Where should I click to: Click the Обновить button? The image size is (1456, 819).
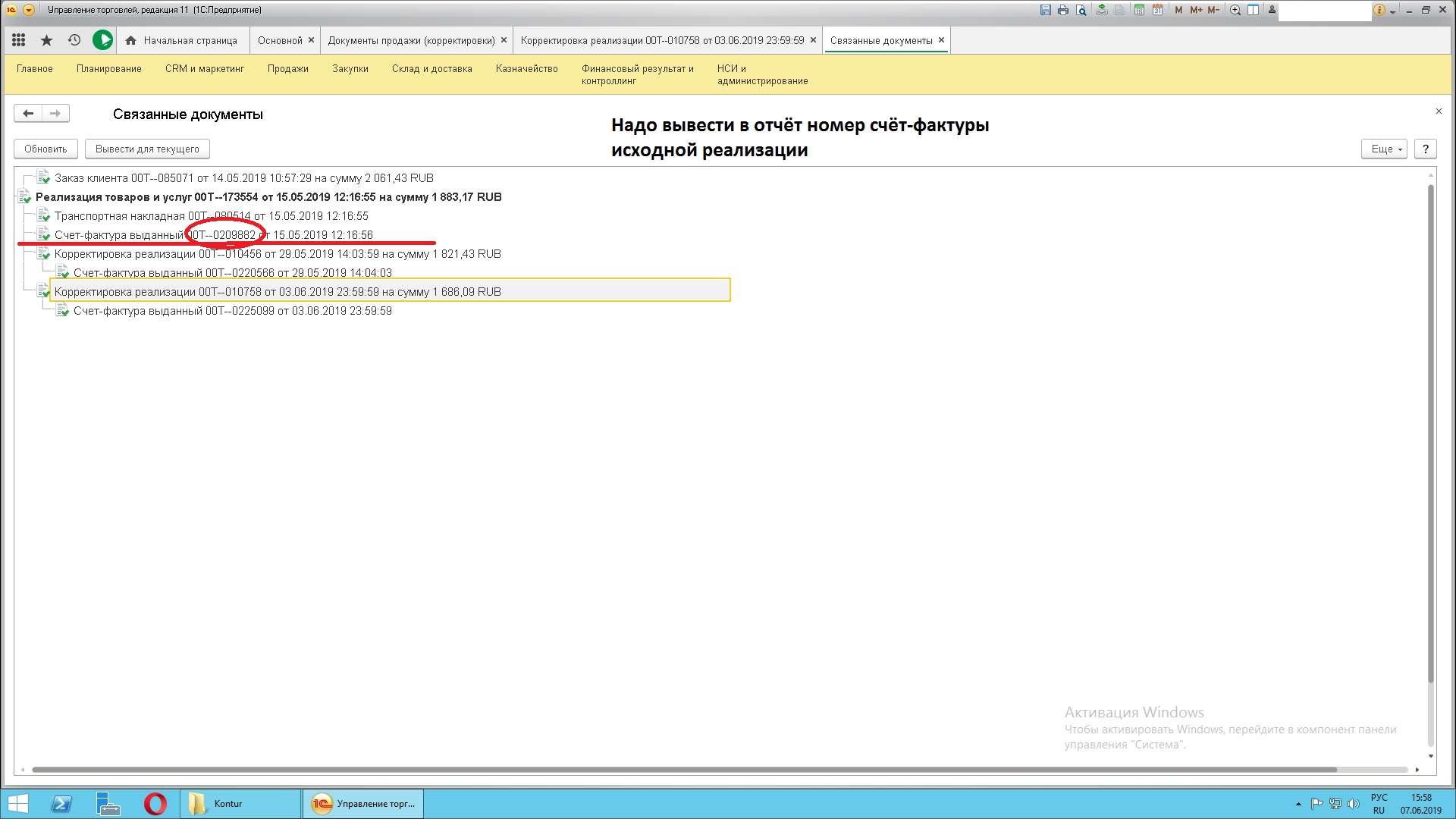click(45, 149)
